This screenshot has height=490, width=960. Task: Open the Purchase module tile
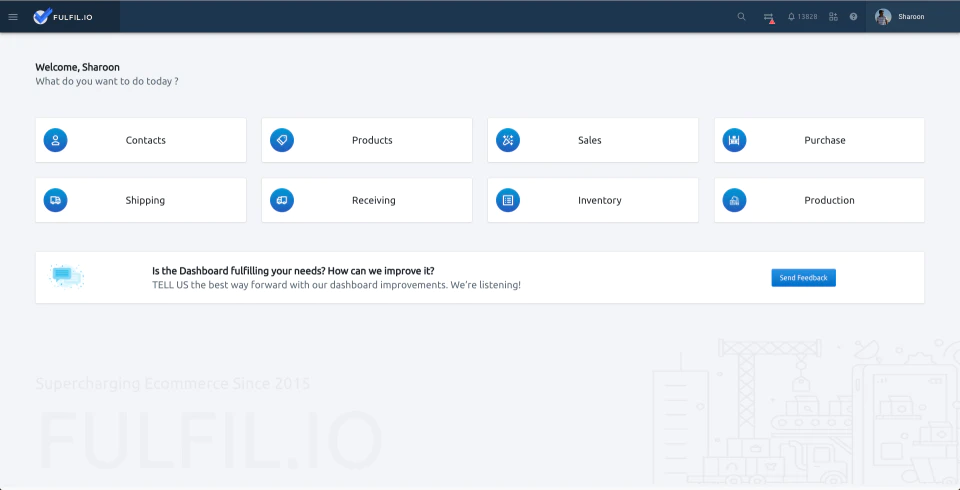tap(819, 140)
